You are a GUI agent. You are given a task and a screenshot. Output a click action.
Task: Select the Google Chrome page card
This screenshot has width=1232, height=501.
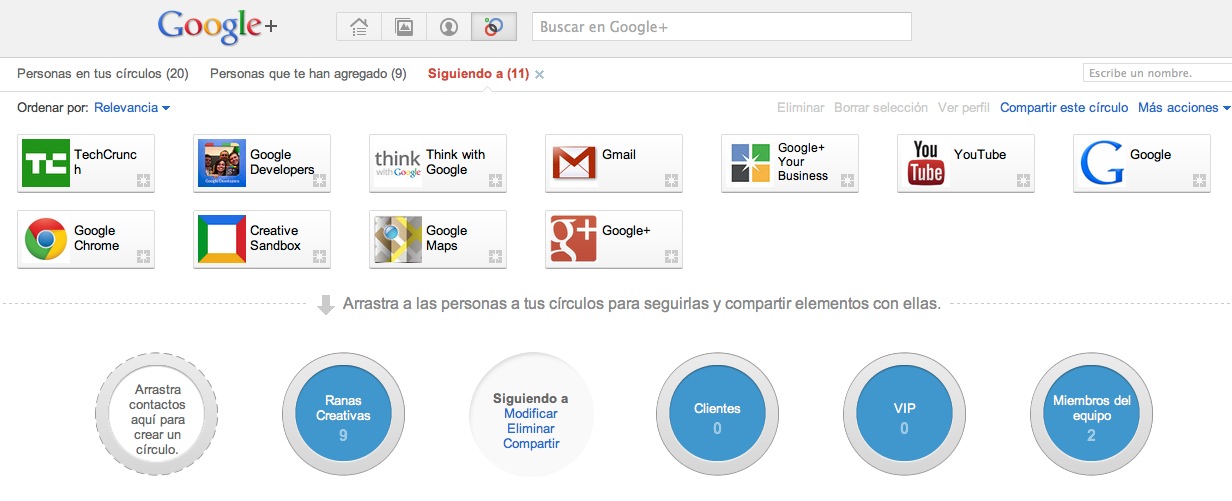[86, 239]
